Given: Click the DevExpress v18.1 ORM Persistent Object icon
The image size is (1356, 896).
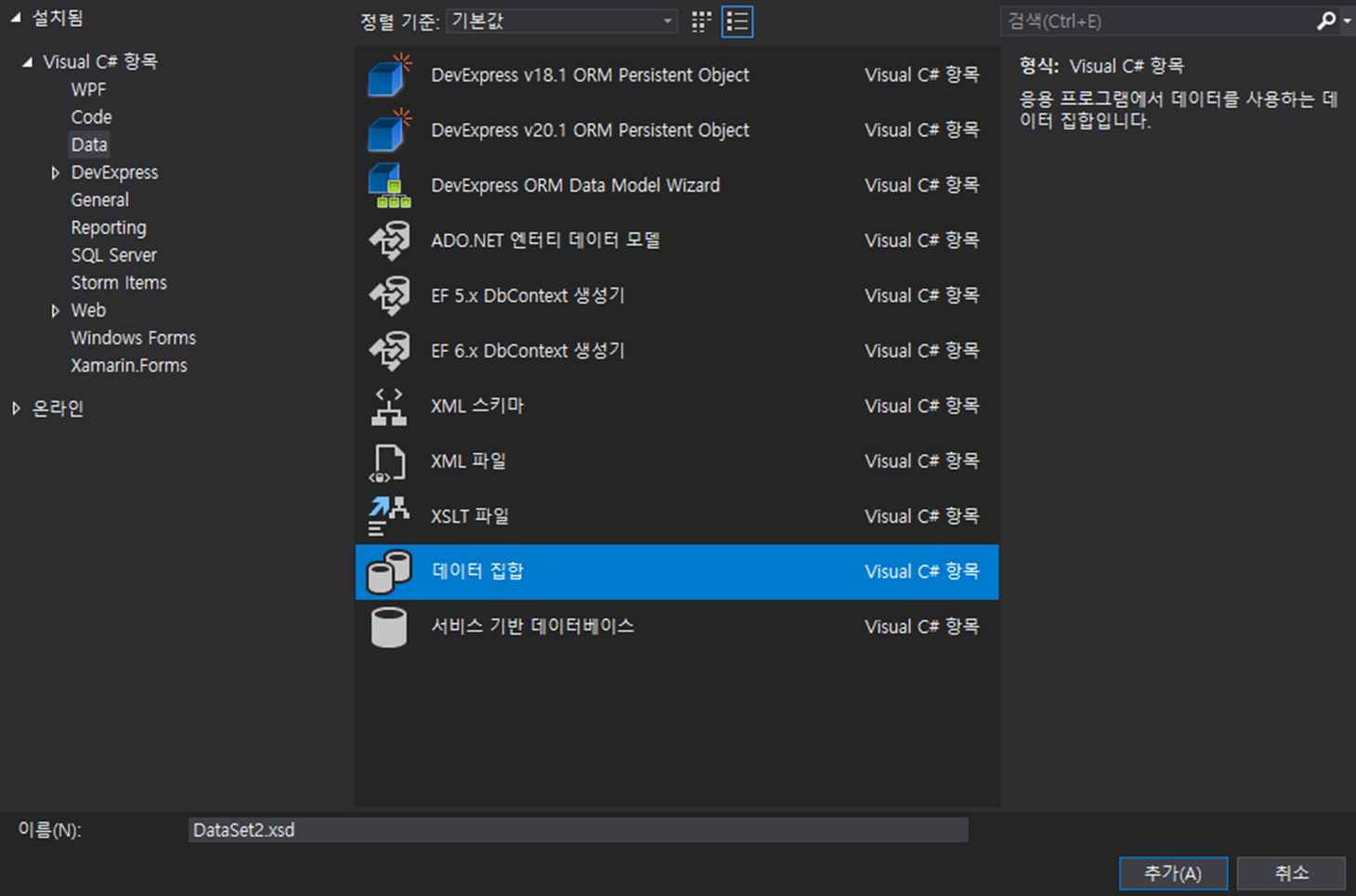Looking at the screenshot, I should 389,75.
